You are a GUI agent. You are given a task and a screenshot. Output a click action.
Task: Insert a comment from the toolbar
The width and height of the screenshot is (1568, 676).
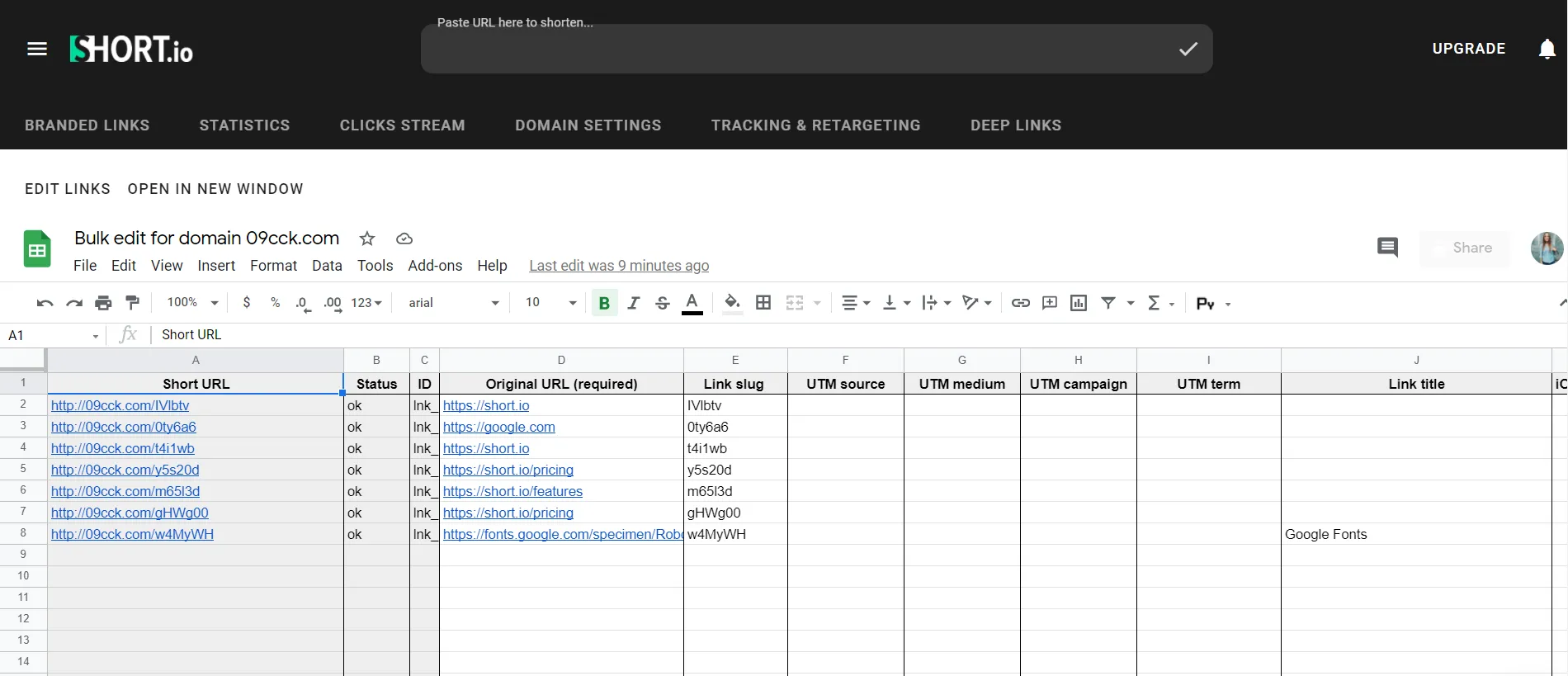coord(1050,303)
